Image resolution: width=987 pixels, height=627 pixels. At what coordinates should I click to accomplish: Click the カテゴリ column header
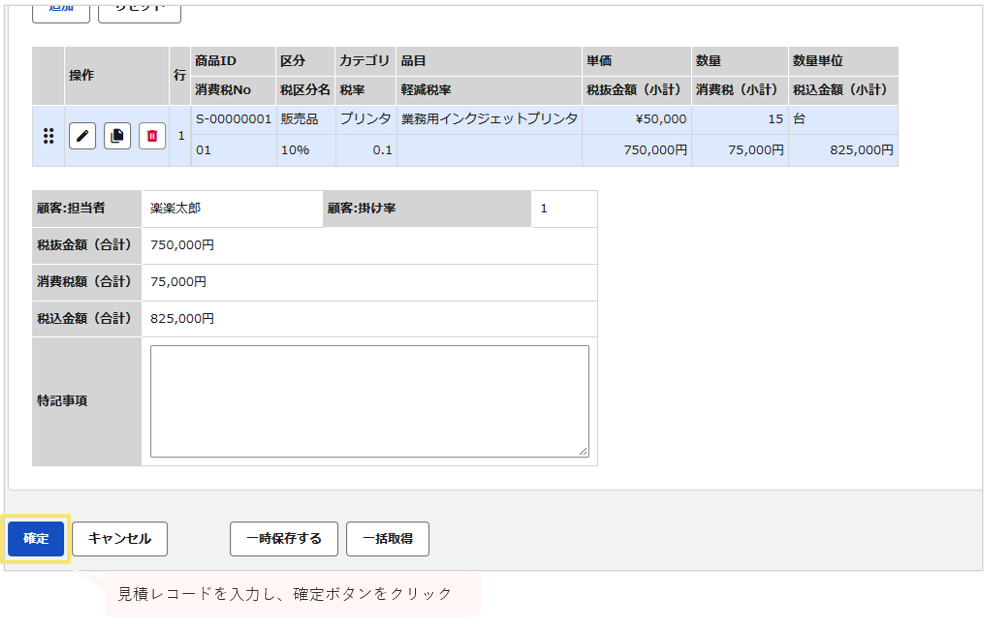[x=364, y=61]
